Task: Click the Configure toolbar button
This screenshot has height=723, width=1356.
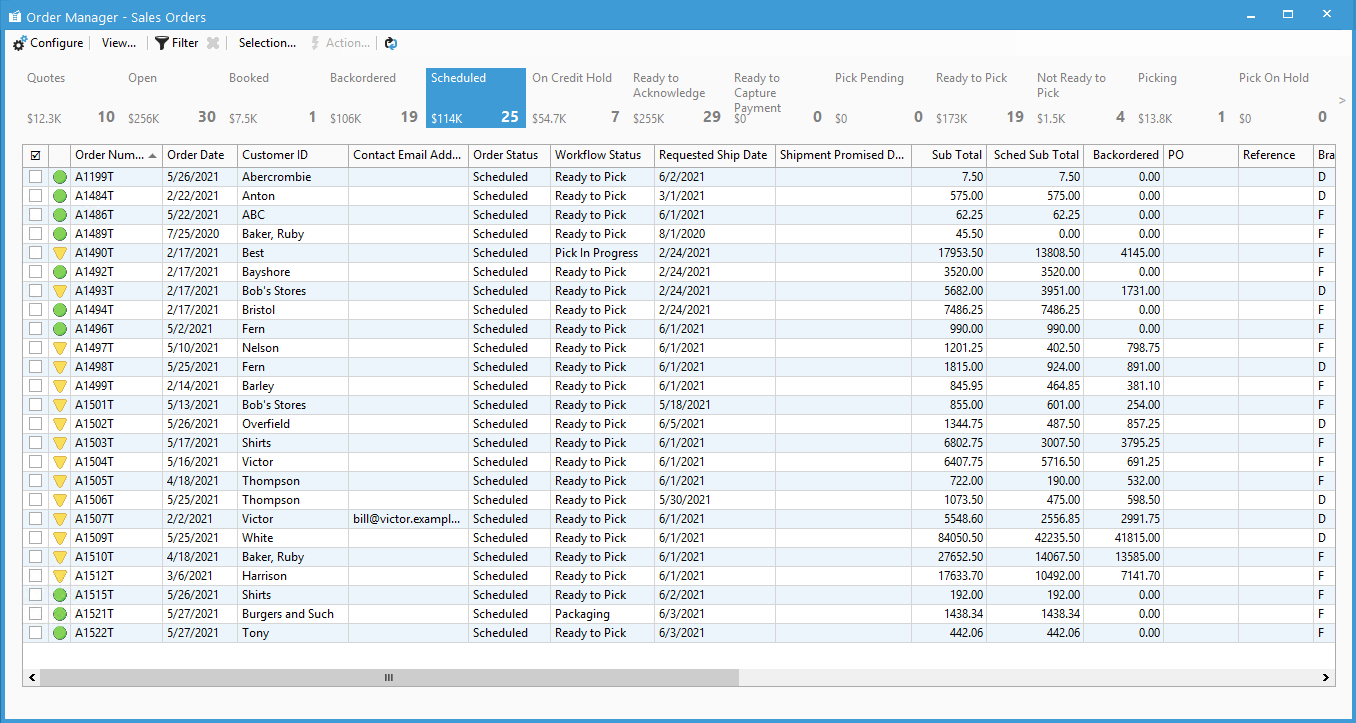Action: [x=48, y=43]
